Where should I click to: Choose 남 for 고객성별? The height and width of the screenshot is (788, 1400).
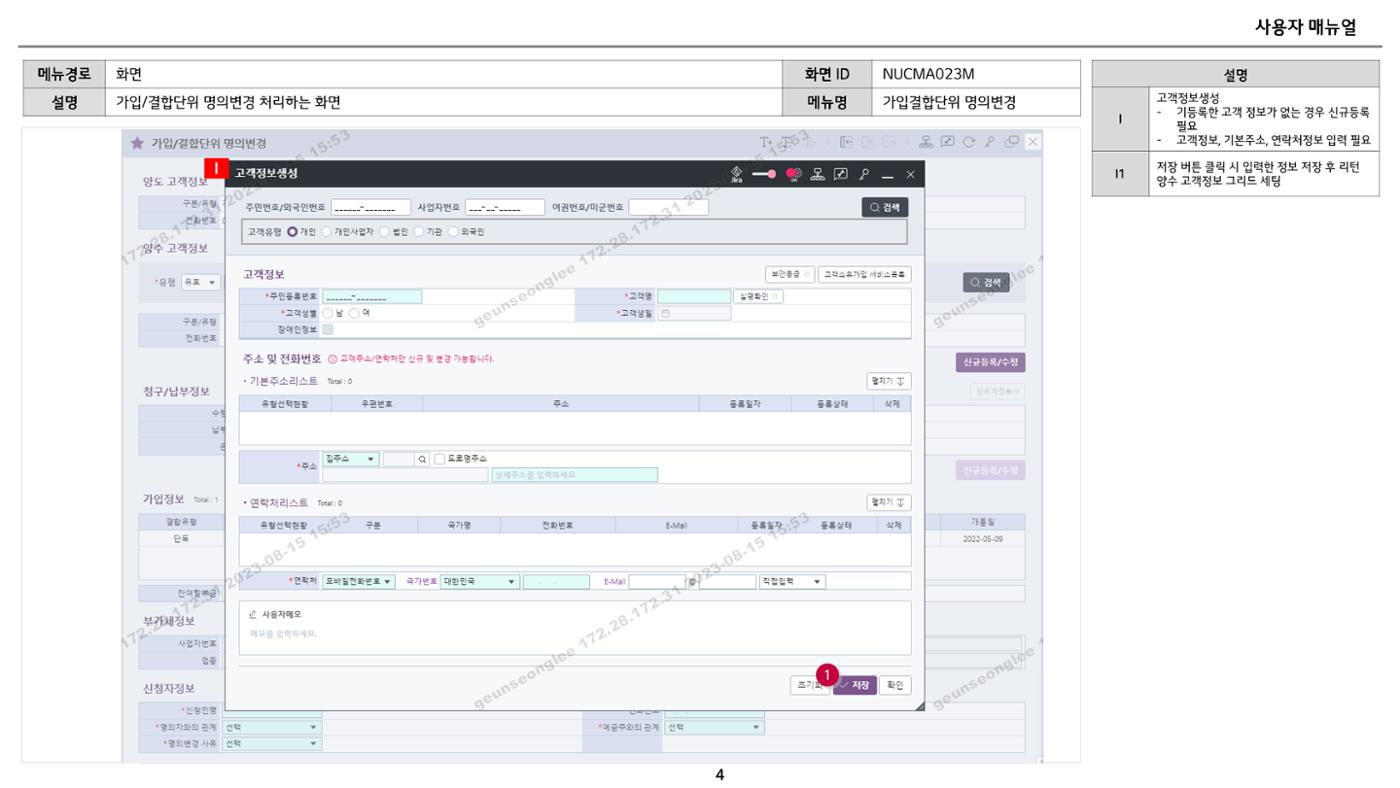[328, 313]
